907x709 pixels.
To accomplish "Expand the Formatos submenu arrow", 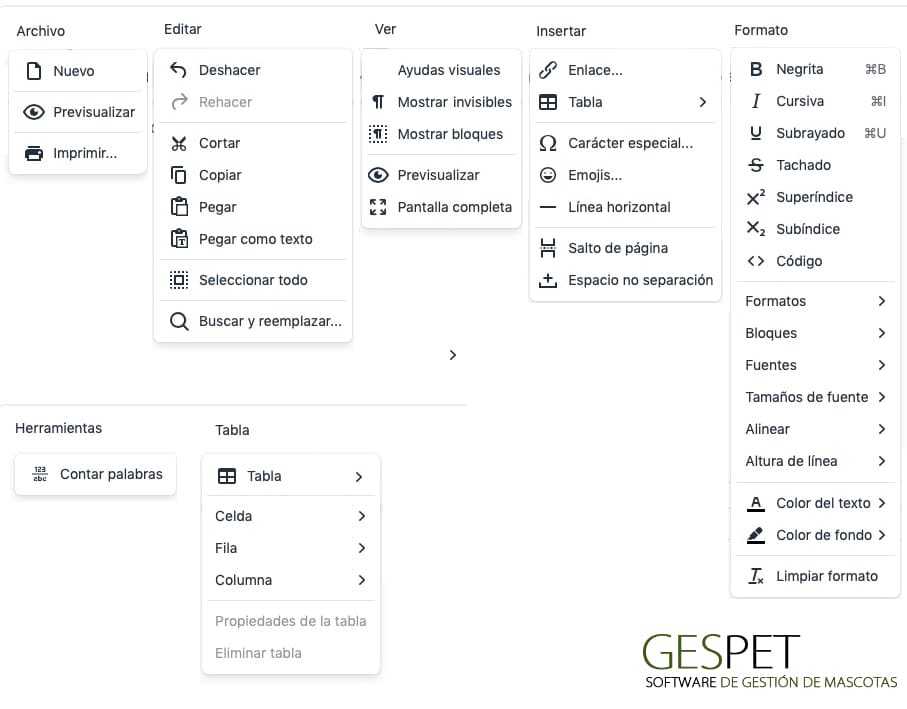I will [882, 301].
